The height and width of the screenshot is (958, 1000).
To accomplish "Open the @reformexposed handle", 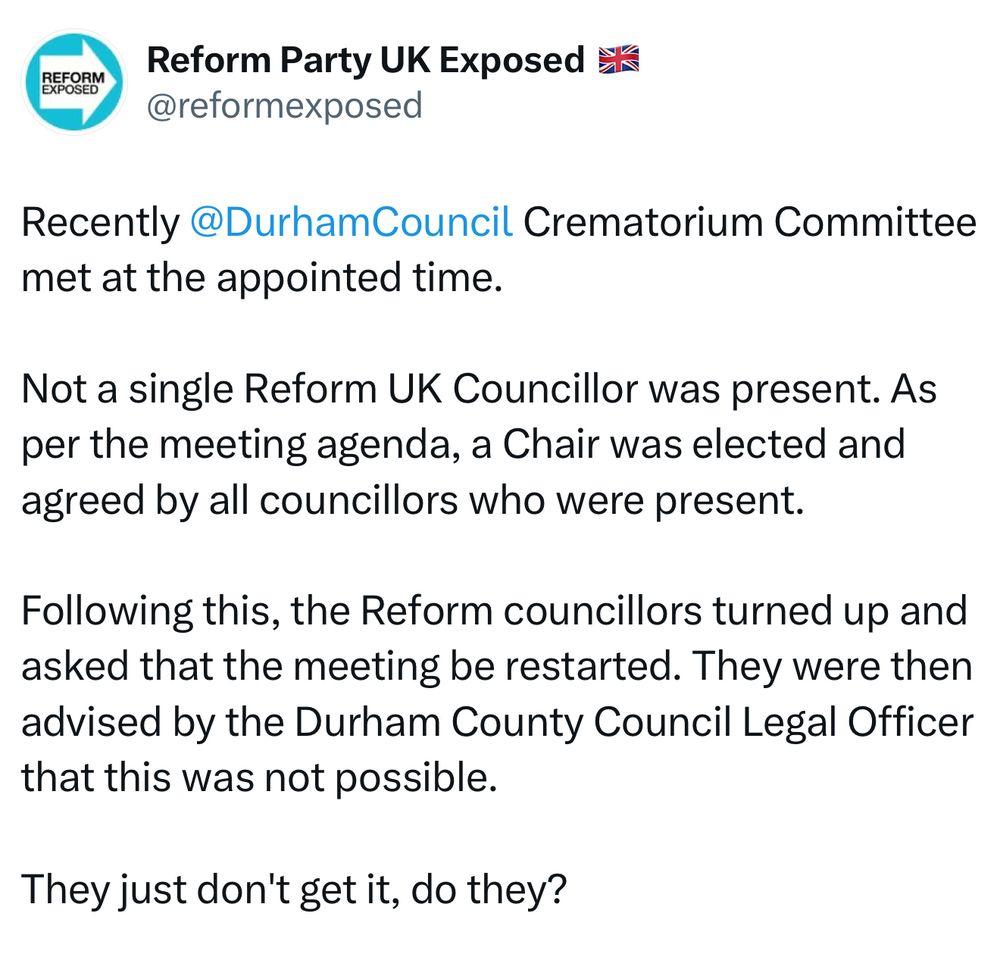I will coord(284,105).
